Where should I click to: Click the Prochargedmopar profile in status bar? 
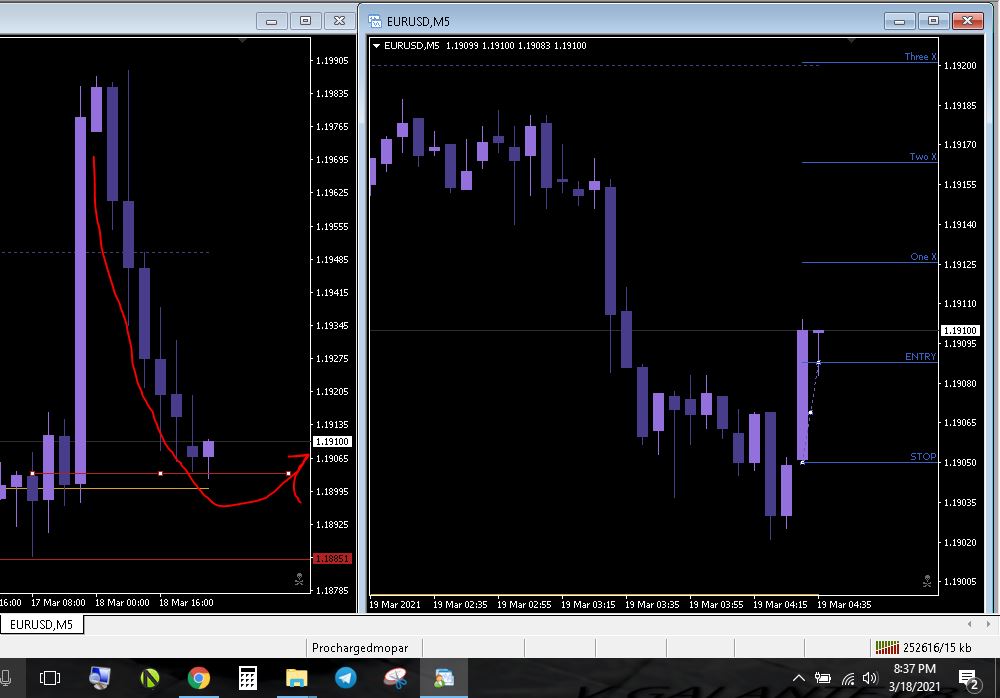(x=360, y=648)
